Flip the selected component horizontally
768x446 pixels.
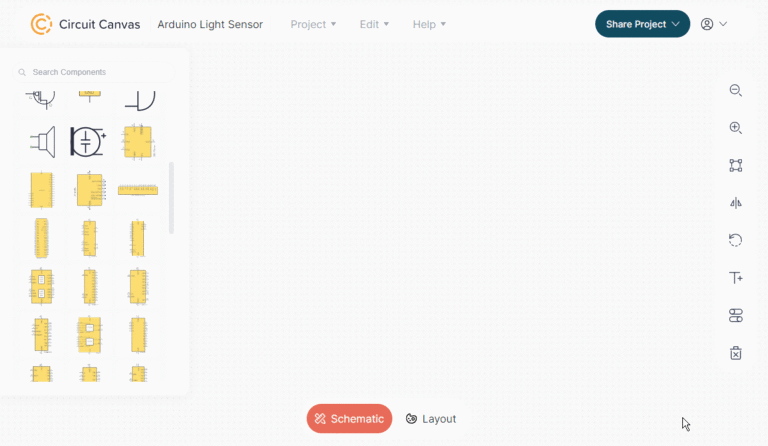[x=736, y=203]
